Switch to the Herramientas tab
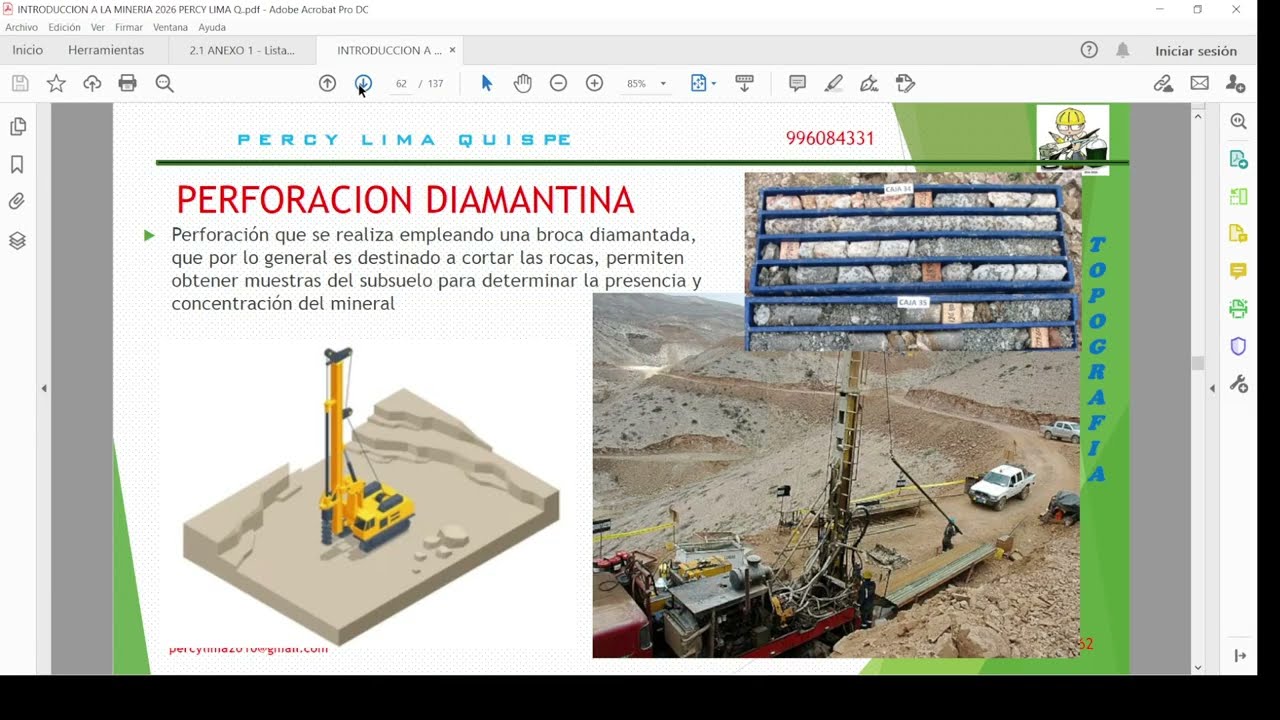Viewport: 1280px width, 720px height. pyautogui.click(x=106, y=50)
